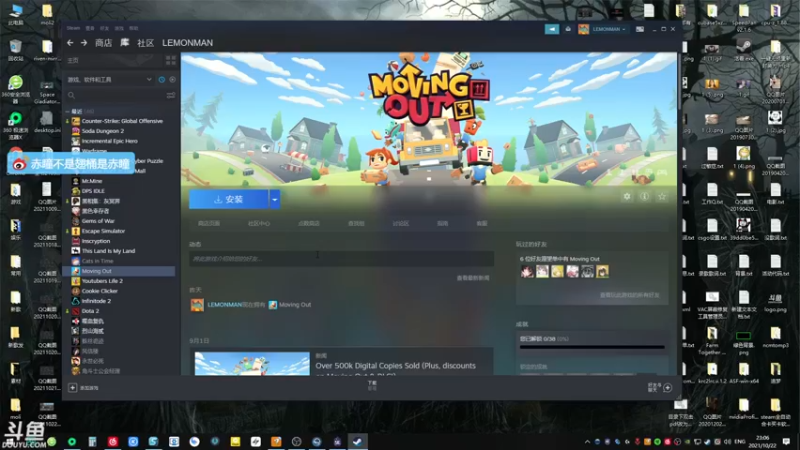Click the orange taskbar application icon

pyautogui.click(x=276, y=441)
